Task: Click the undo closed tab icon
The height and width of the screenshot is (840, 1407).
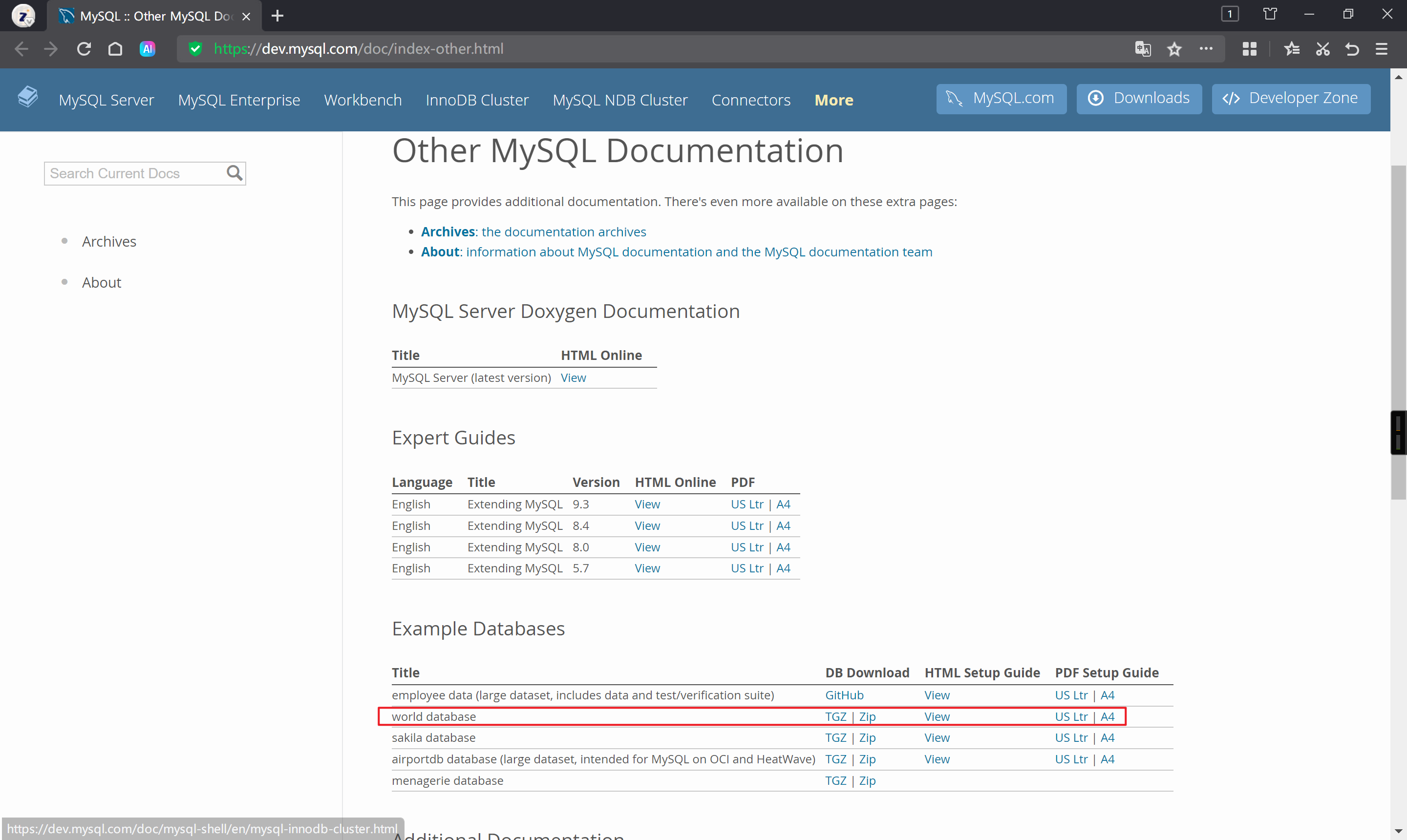Action: click(x=1351, y=49)
